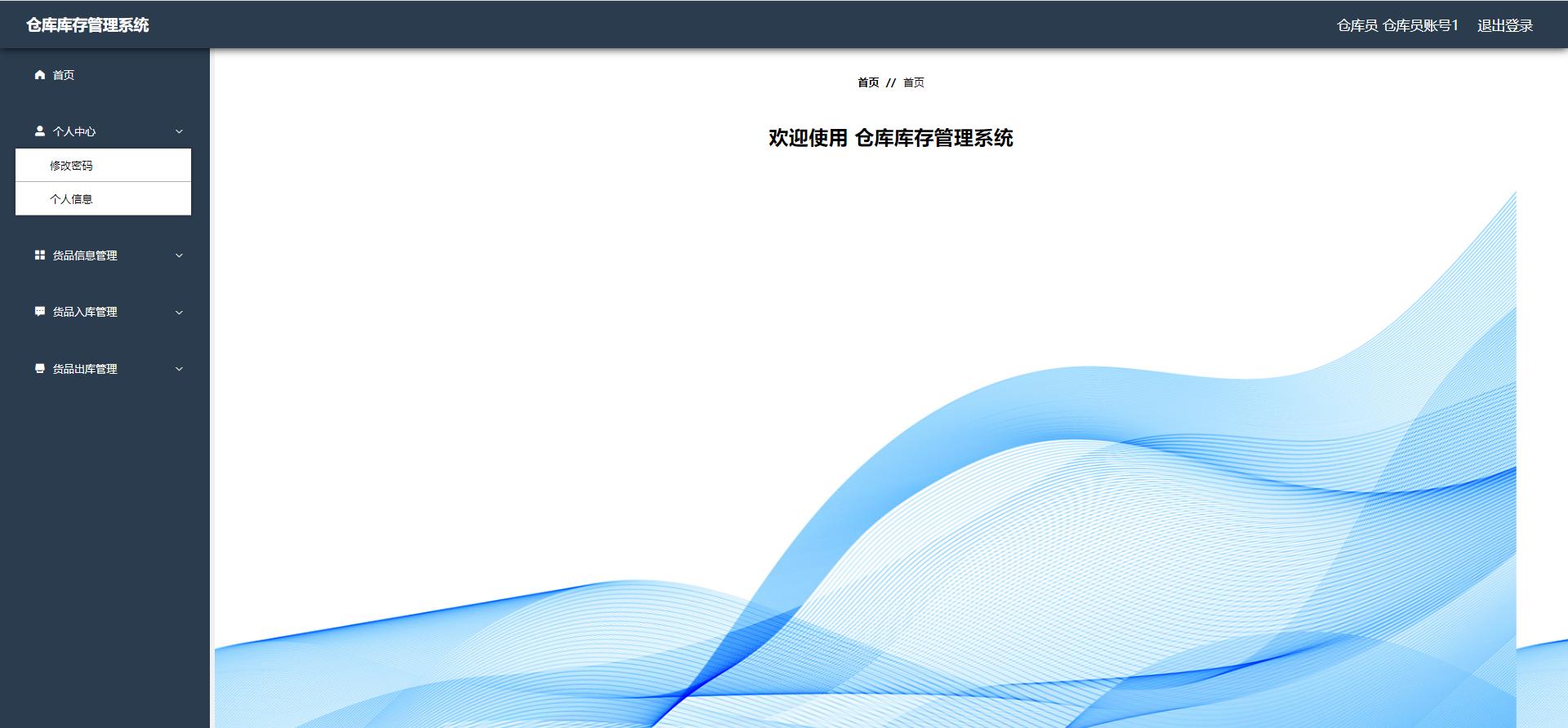This screenshot has height=728, width=1568.
Task: Select the 货品入库管理 menu label
Action: 85,312
